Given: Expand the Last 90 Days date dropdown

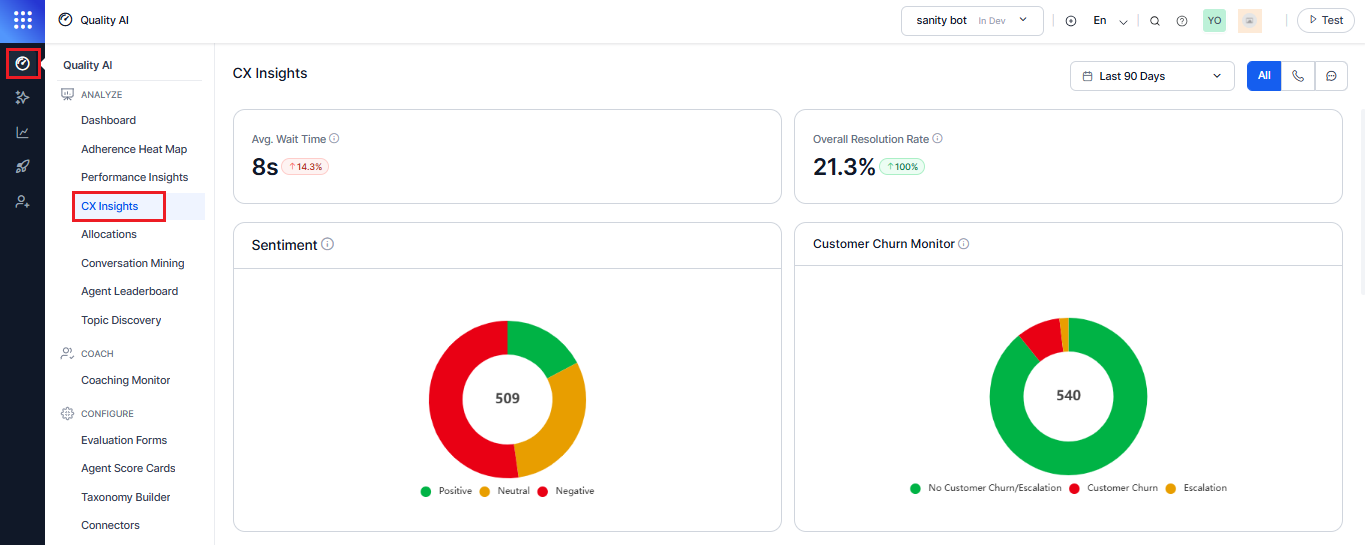Looking at the screenshot, I should 1151,76.
